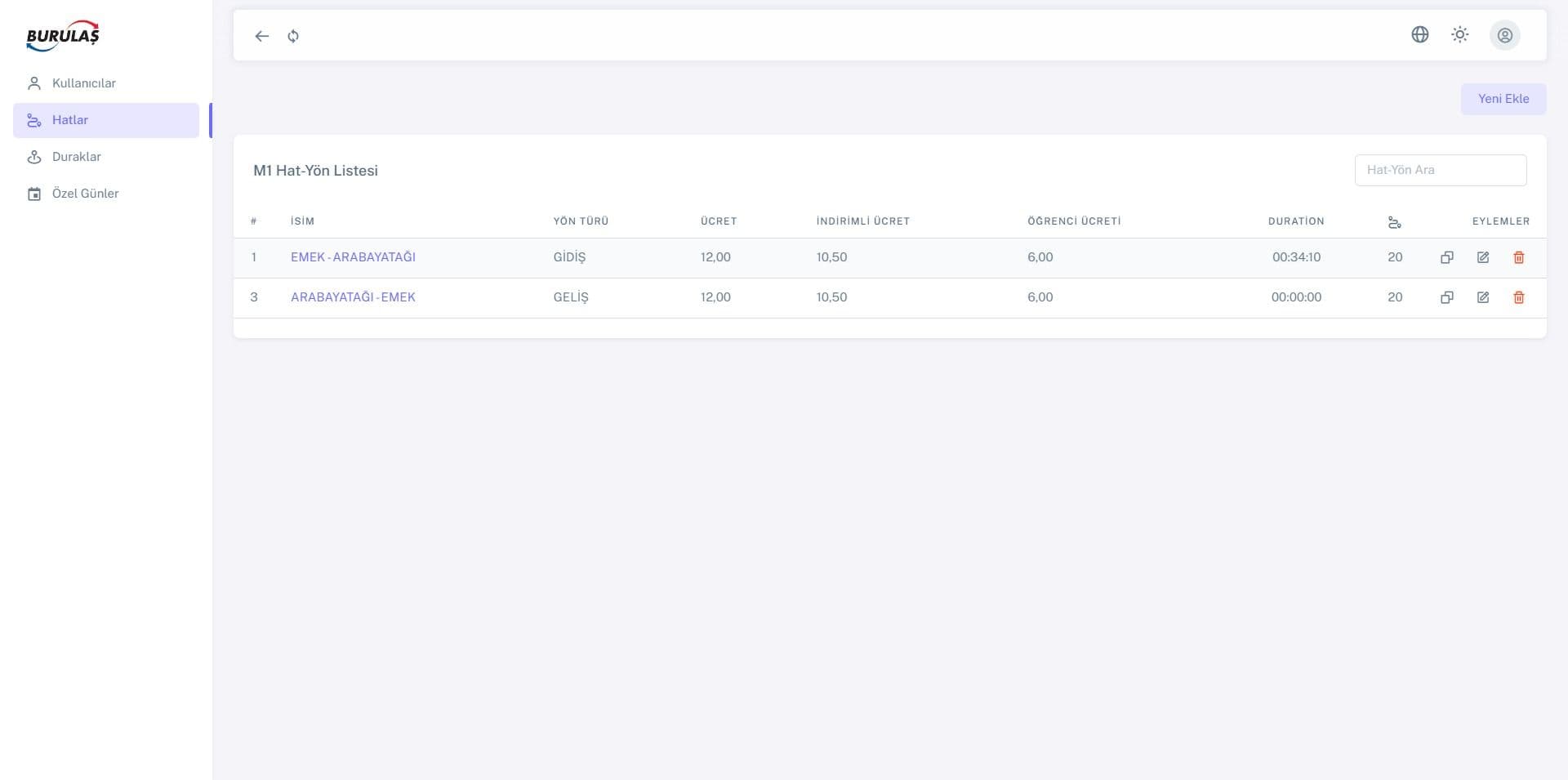Image resolution: width=1568 pixels, height=780 pixels.
Task: Copy the EMEK-ARABAYATAĞI row
Action: click(x=1447, y=257)
